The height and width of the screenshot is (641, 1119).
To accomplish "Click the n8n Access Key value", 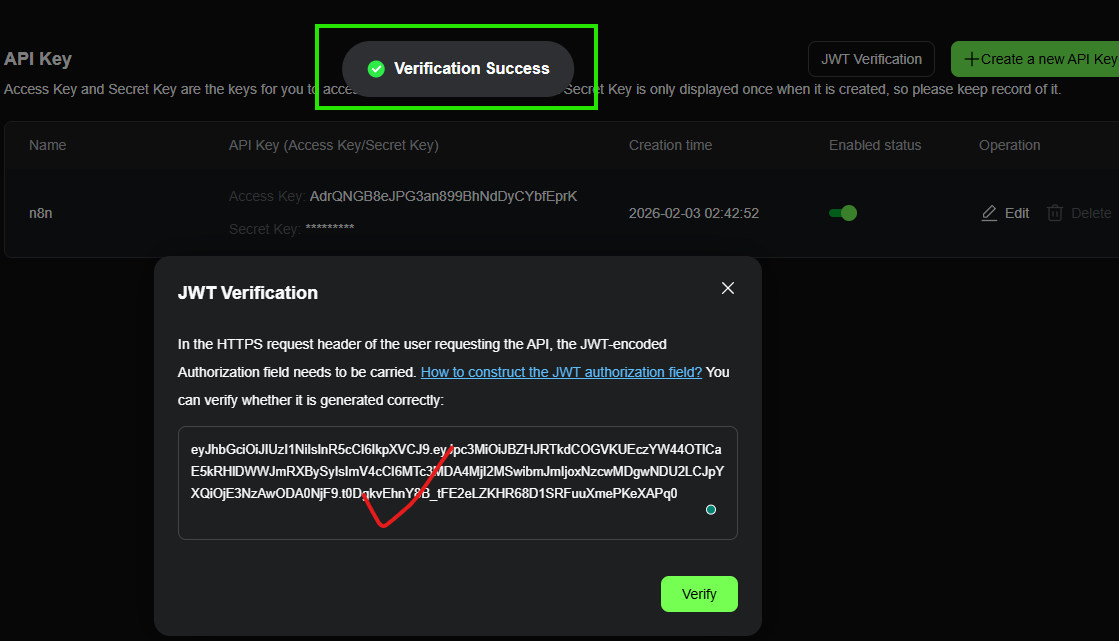I will [443, 196].
